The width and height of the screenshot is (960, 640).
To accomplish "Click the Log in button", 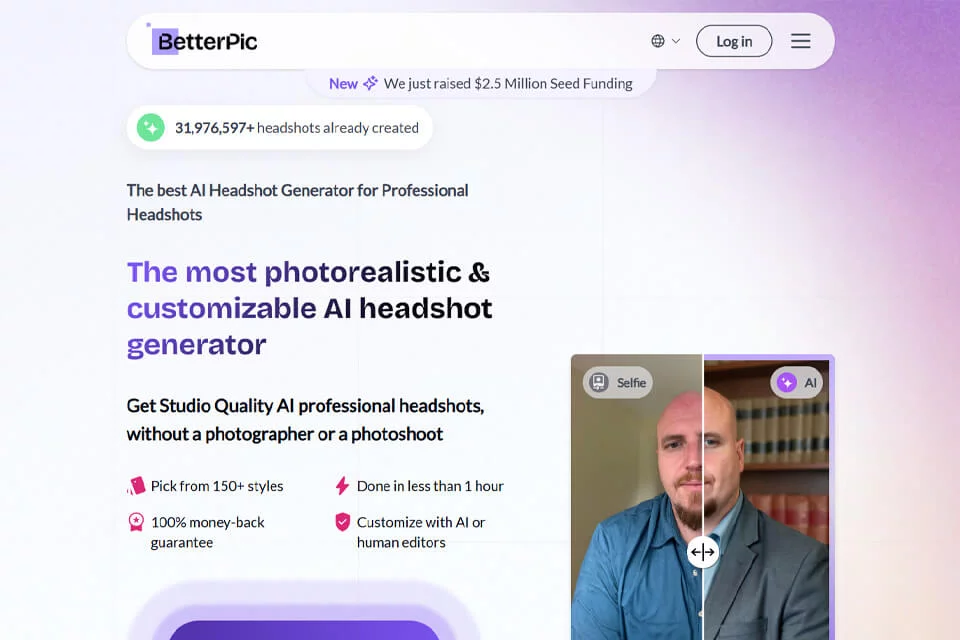I will (x=733, y=41).
